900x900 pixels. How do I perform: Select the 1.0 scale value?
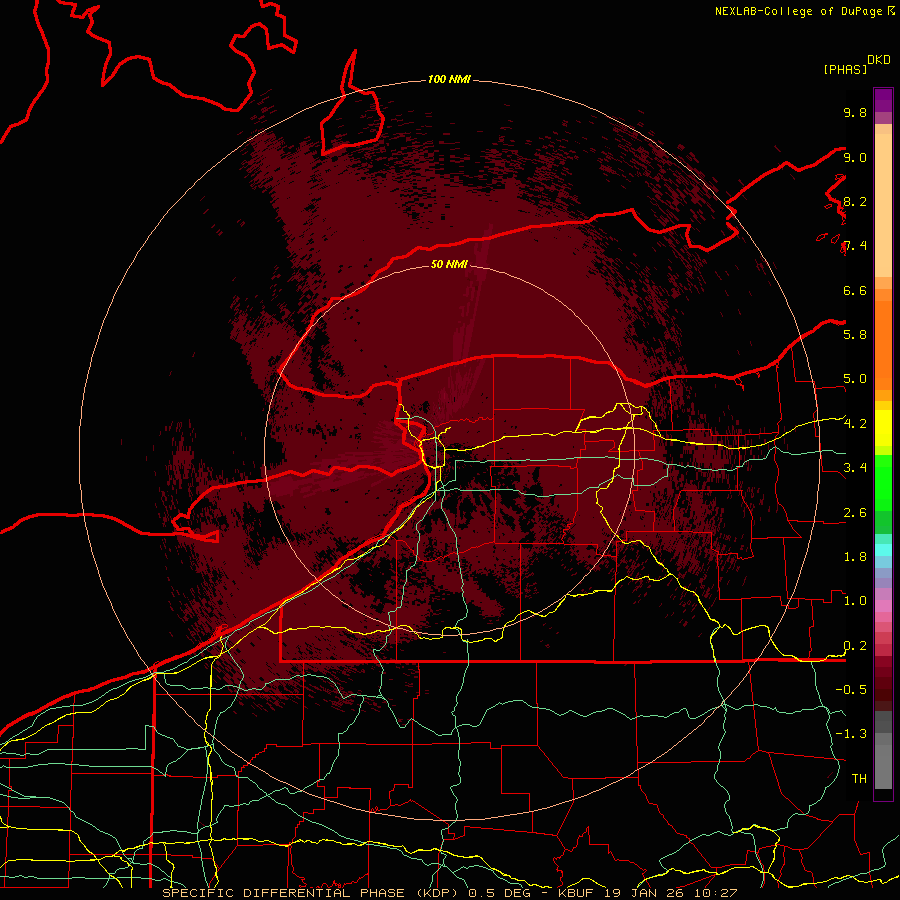point(855,601)
